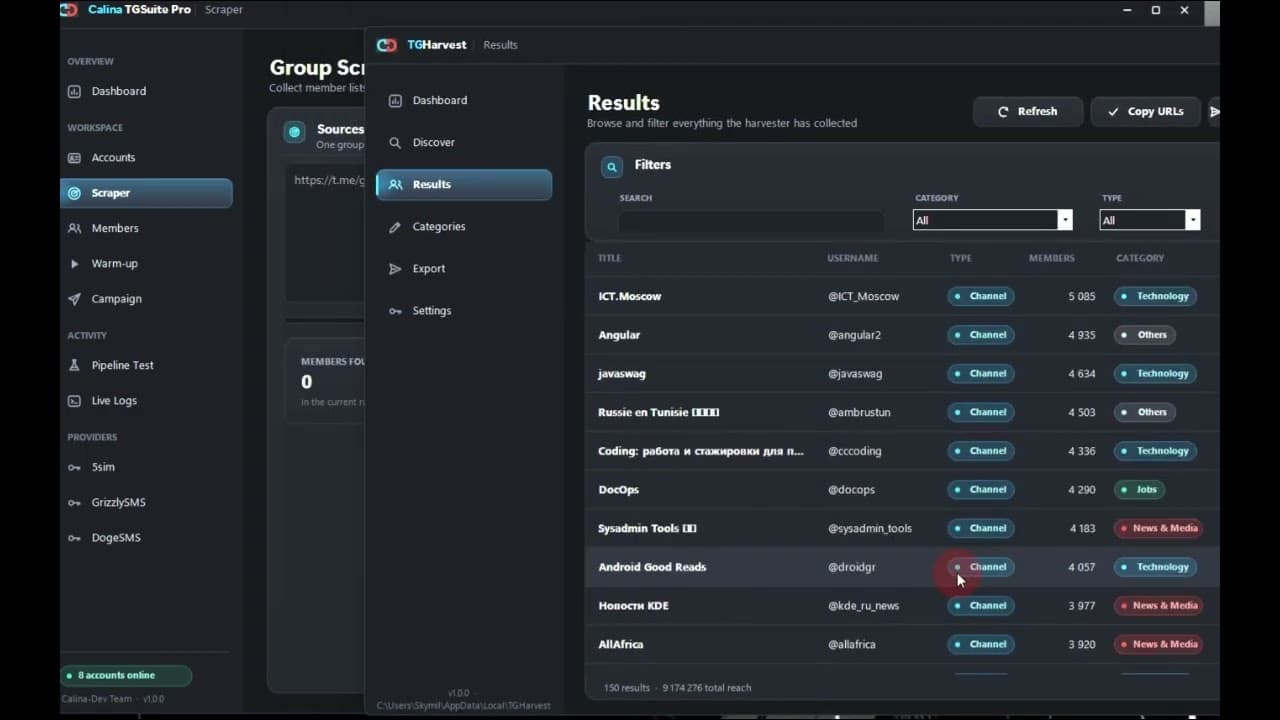Click the Export arrow icon in TGHarvest
This screenshot has height=720, width=1280.
(x=395, y=269)
